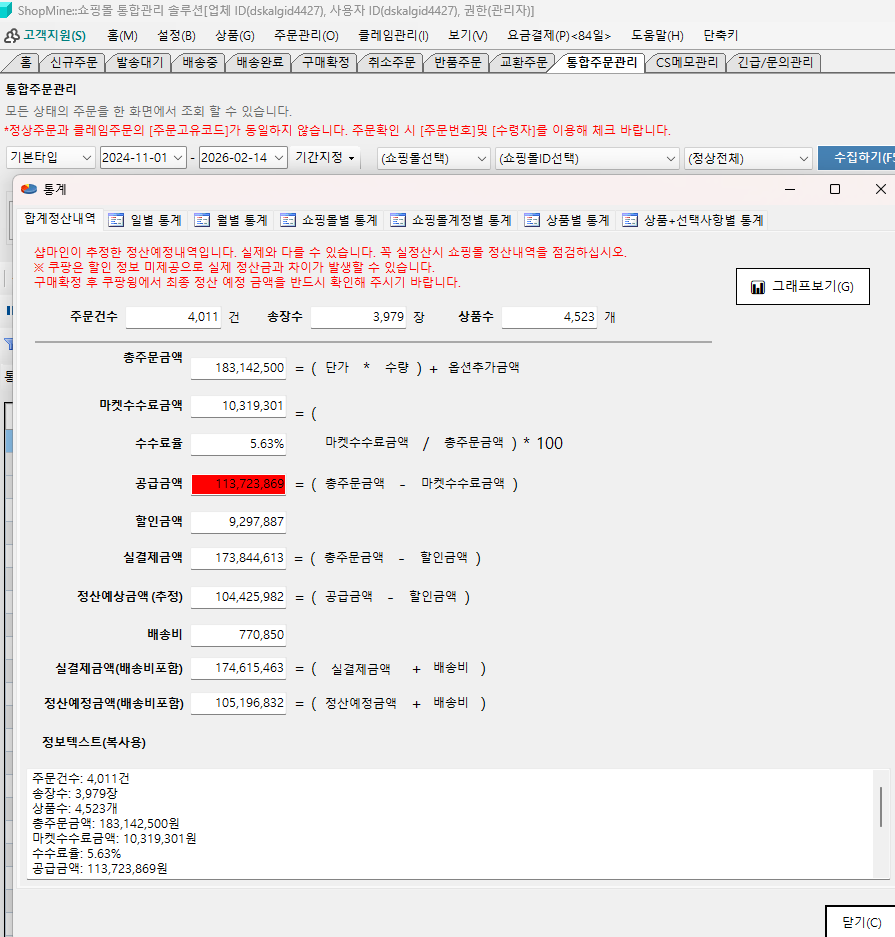Open the 주문관리(O) menu
The width and height of the screenshot is (895, 937).
tap(305, 36)
